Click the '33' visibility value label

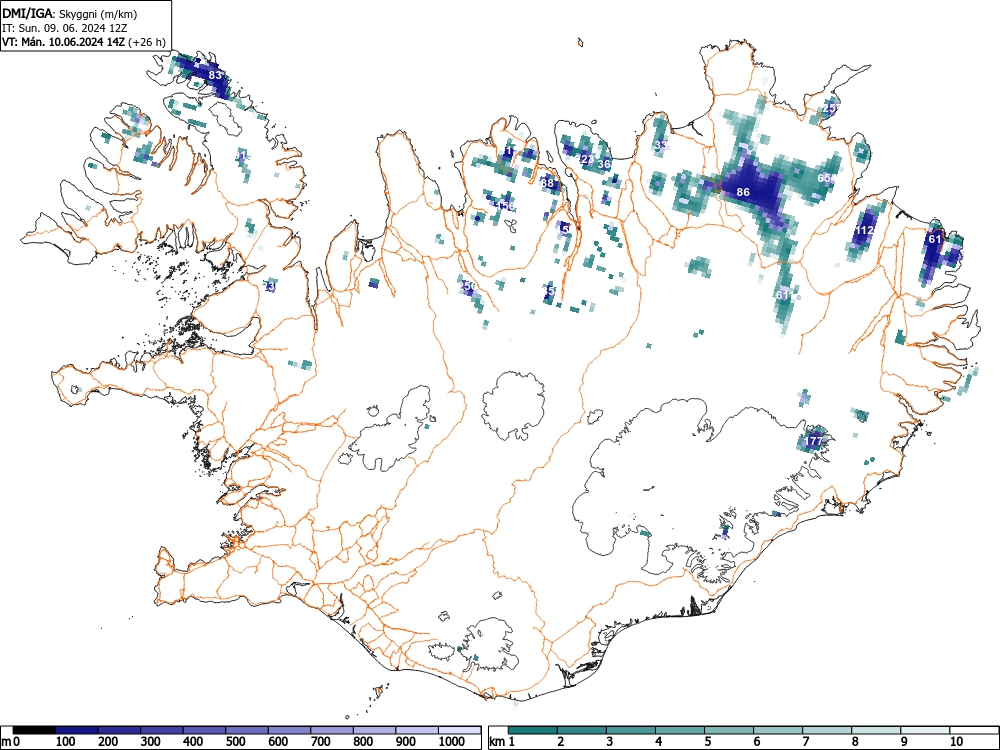tap(661, 145)
